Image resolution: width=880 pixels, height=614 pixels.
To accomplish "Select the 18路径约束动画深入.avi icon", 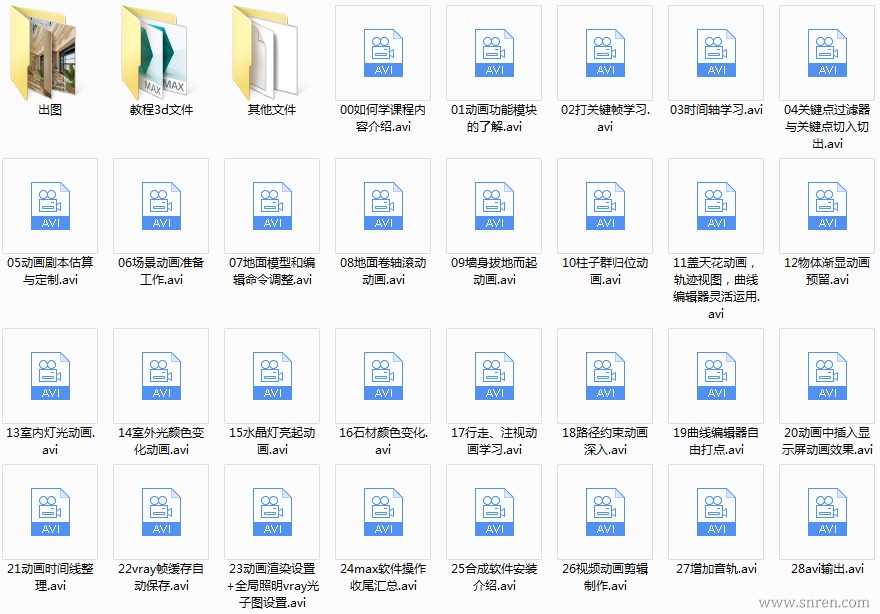I will 606,375.
